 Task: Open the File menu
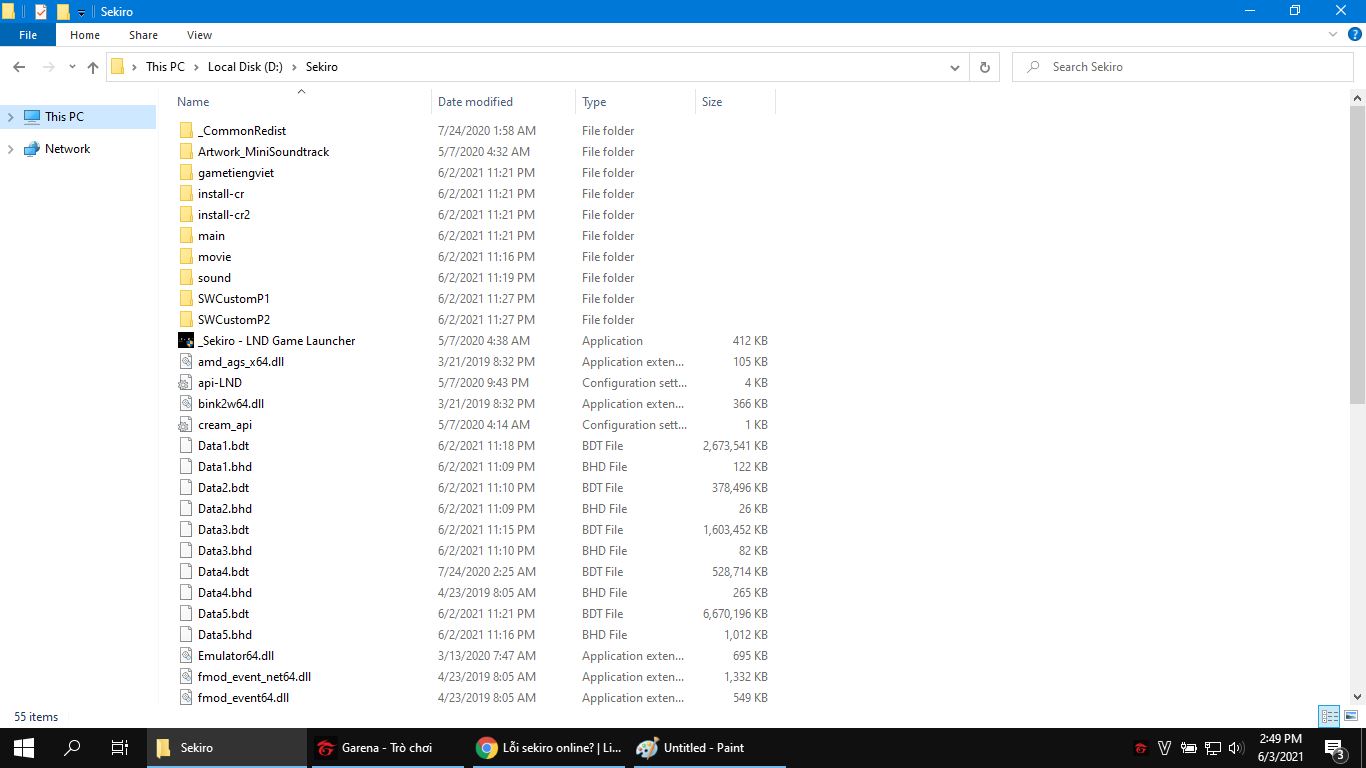28,35
